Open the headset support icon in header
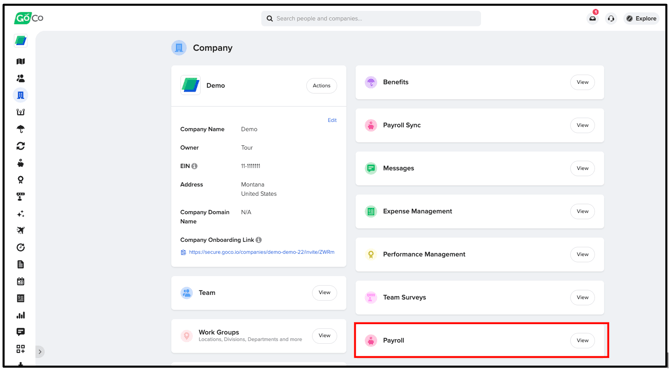Image resolution: width=670 pixels, height=370 pixels. pyautogui.click(x=611, y=18)
